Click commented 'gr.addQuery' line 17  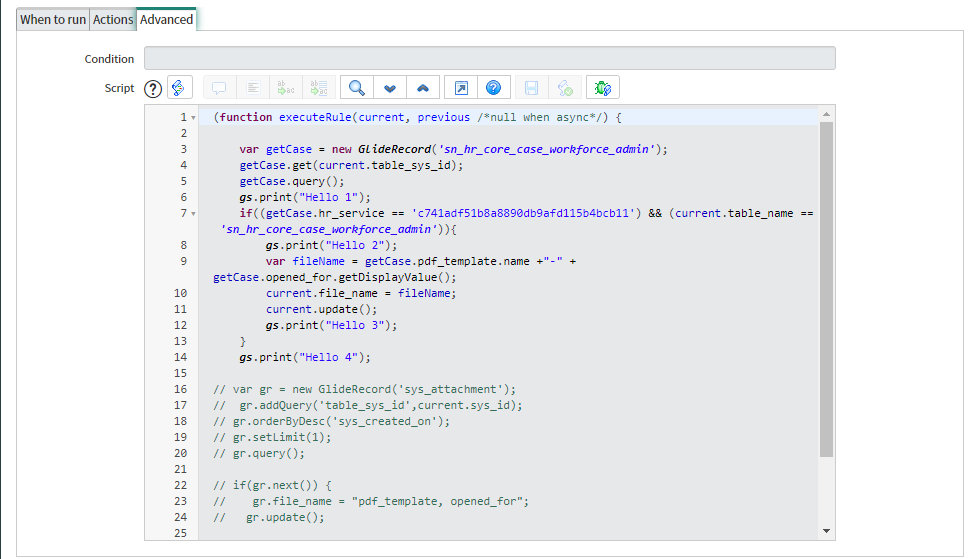pos(368,406)
